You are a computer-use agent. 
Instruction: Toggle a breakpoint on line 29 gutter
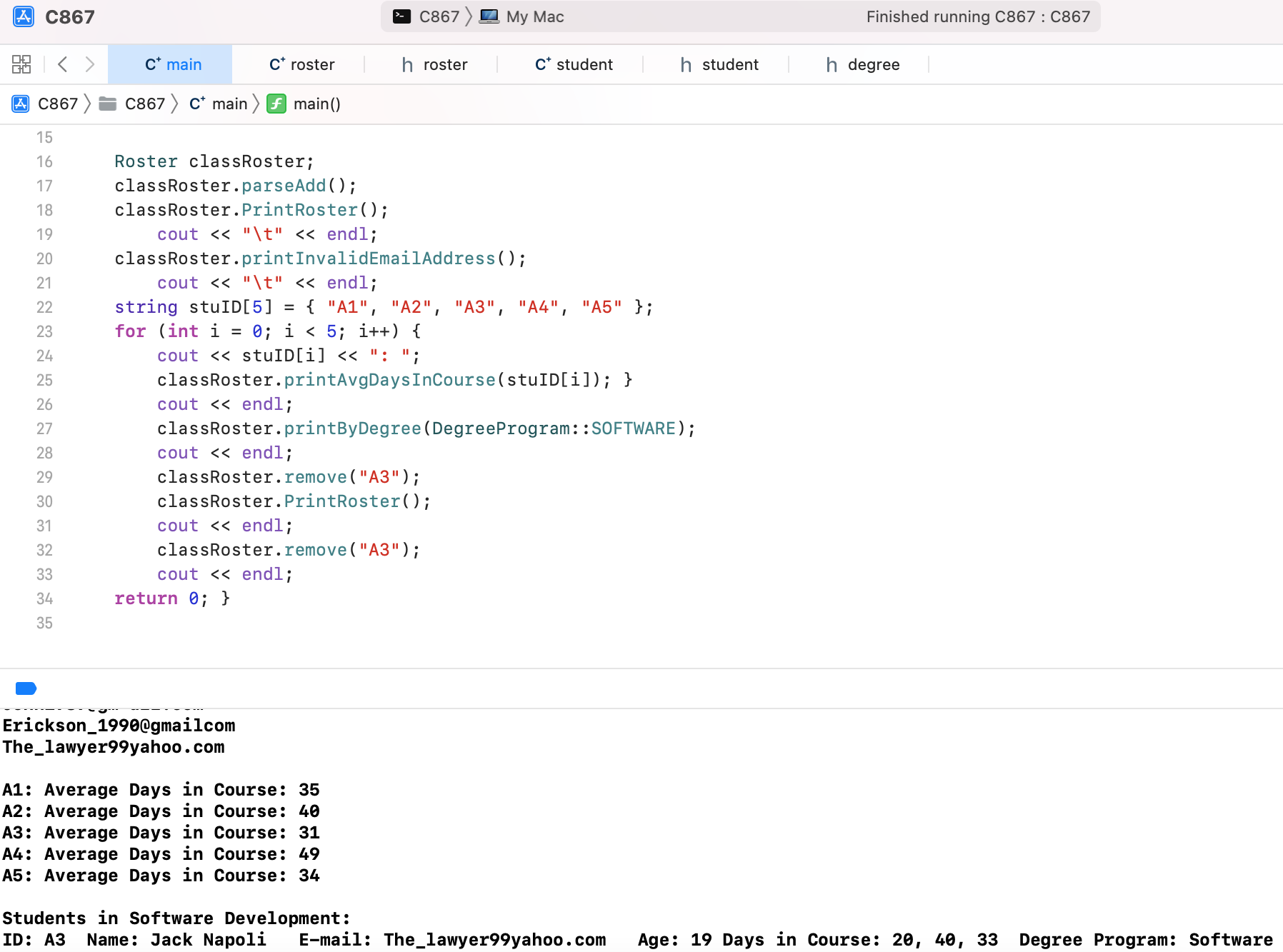tap(44, 477)
